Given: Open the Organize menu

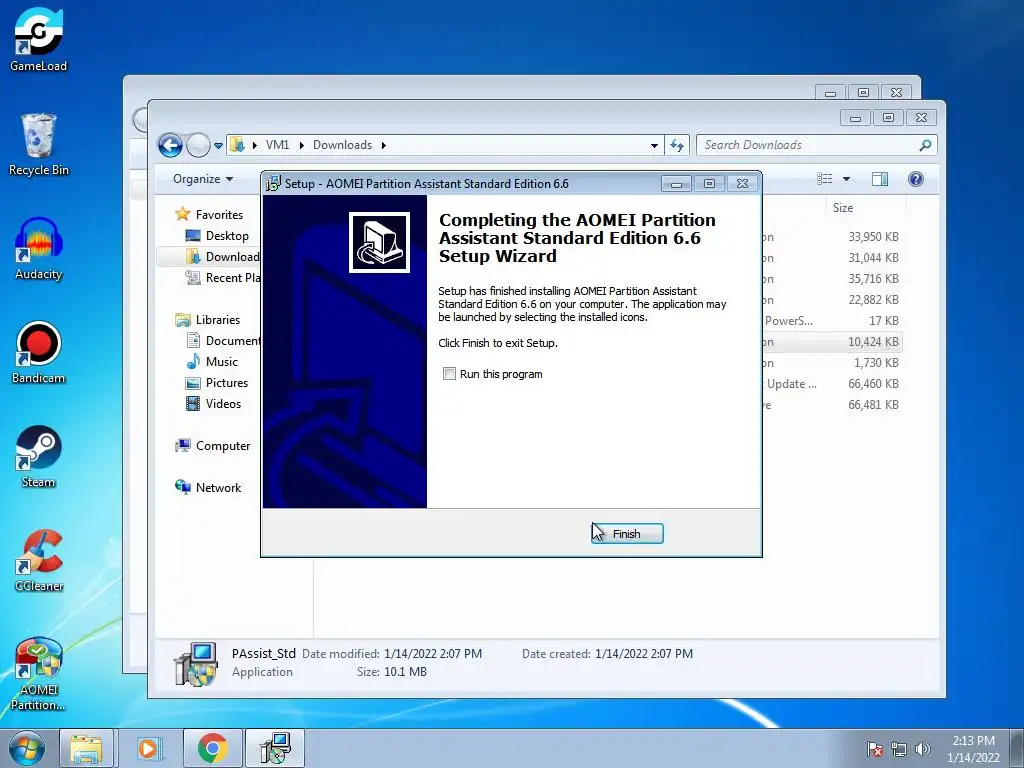Looking at the screenshot, I should pyautogui.click(x=203, y=179).
